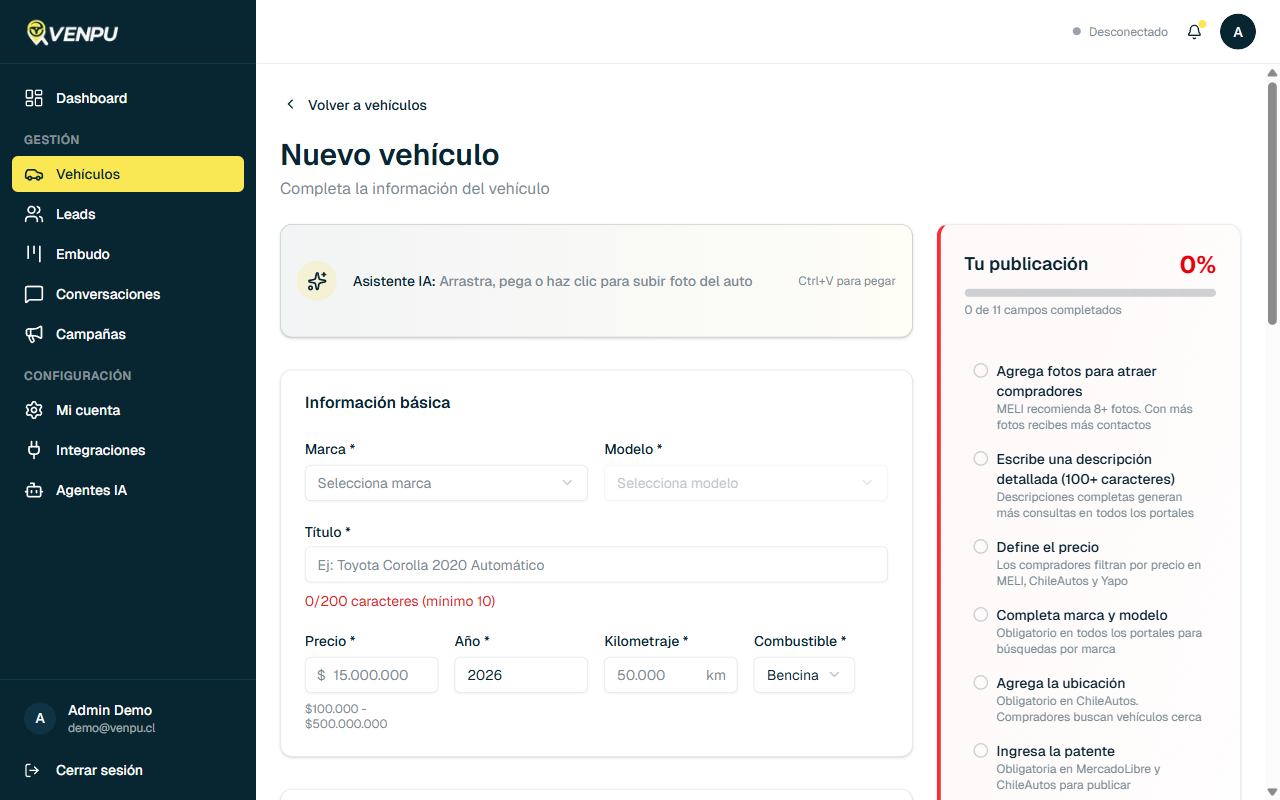Check off 'Completa marca y modelo' in the checklist
1280x800 pixels.
pyautogui.click(x=980, y=614)
